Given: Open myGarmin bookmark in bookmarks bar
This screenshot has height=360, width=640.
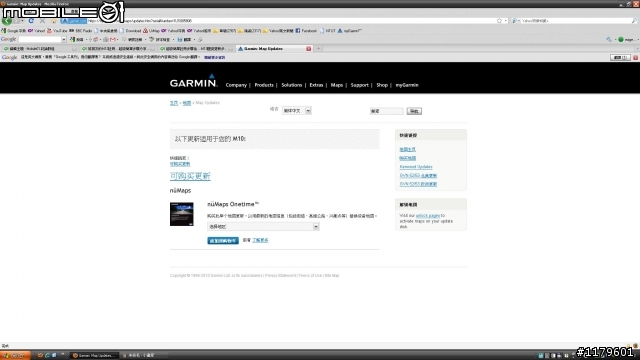Looking at the screenshot, I should click(349, 31).
